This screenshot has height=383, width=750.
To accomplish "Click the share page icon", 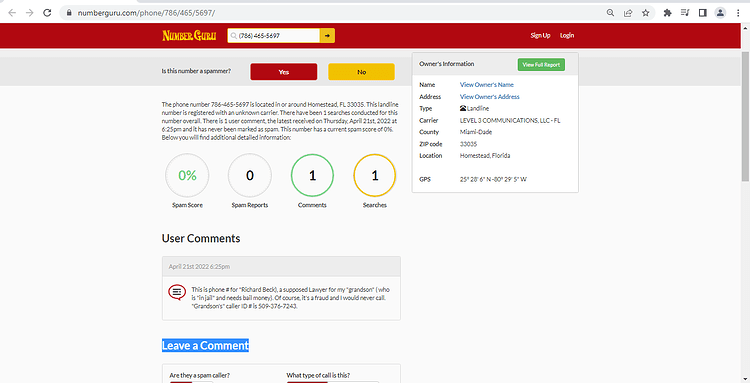I will [628, 13].
